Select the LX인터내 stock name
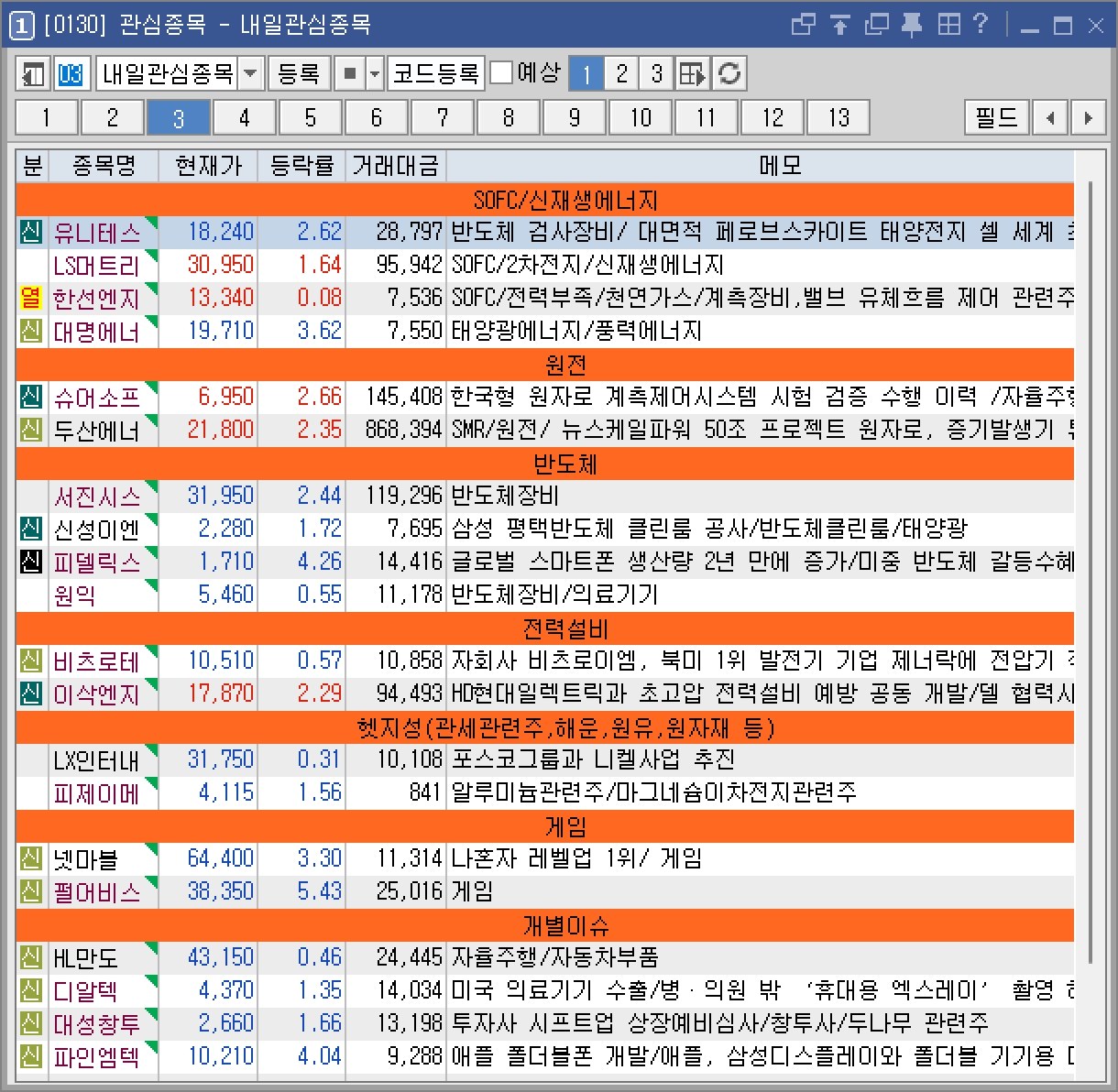The width and height of the screenshot is (1118, 1092). [97, 759]
